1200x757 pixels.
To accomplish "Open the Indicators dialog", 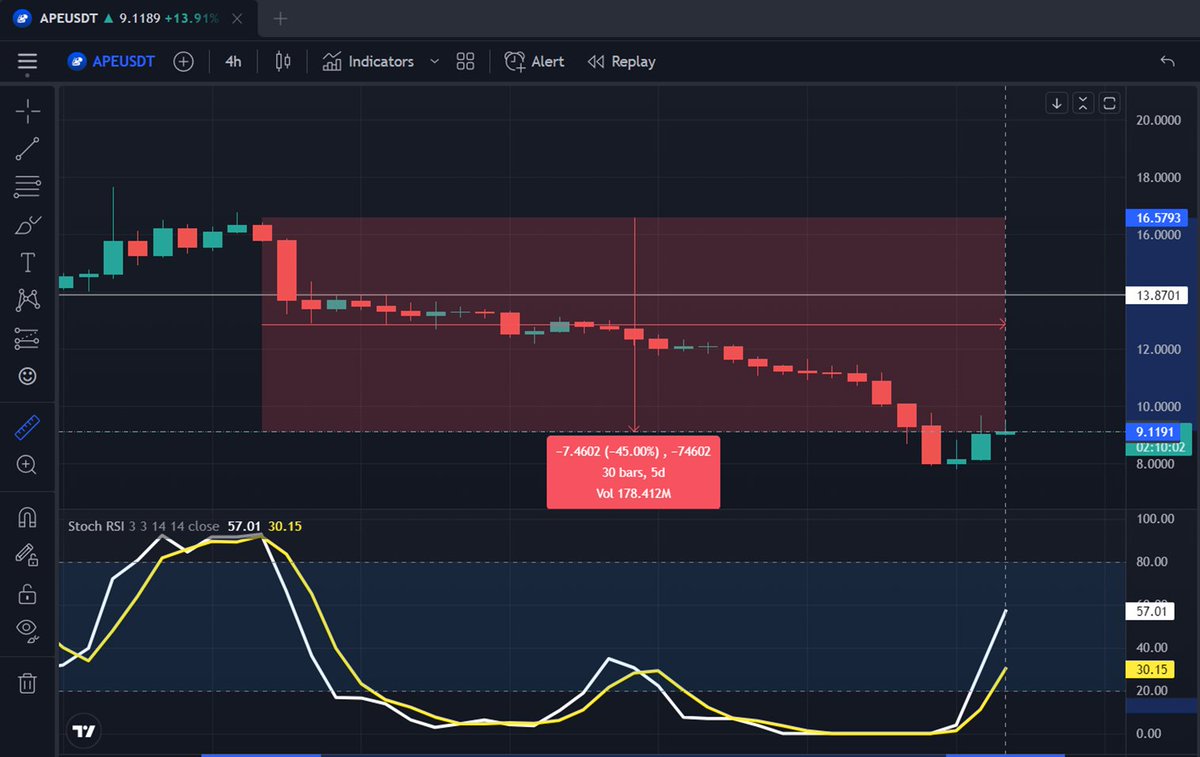I will tap(368, 61).
